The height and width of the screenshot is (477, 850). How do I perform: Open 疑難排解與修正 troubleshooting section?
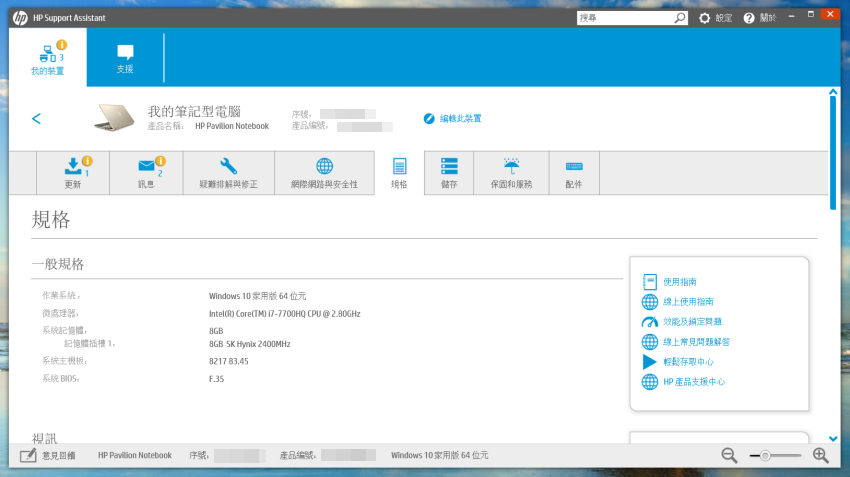(229, 173)
